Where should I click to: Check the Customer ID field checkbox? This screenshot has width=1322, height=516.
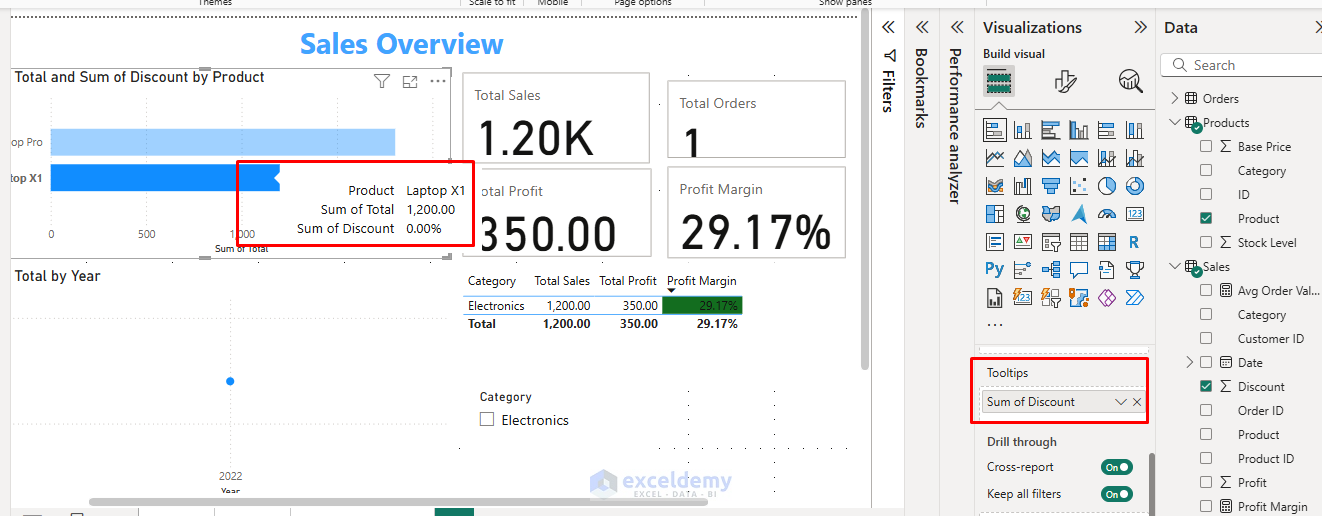click(1206, 339)
